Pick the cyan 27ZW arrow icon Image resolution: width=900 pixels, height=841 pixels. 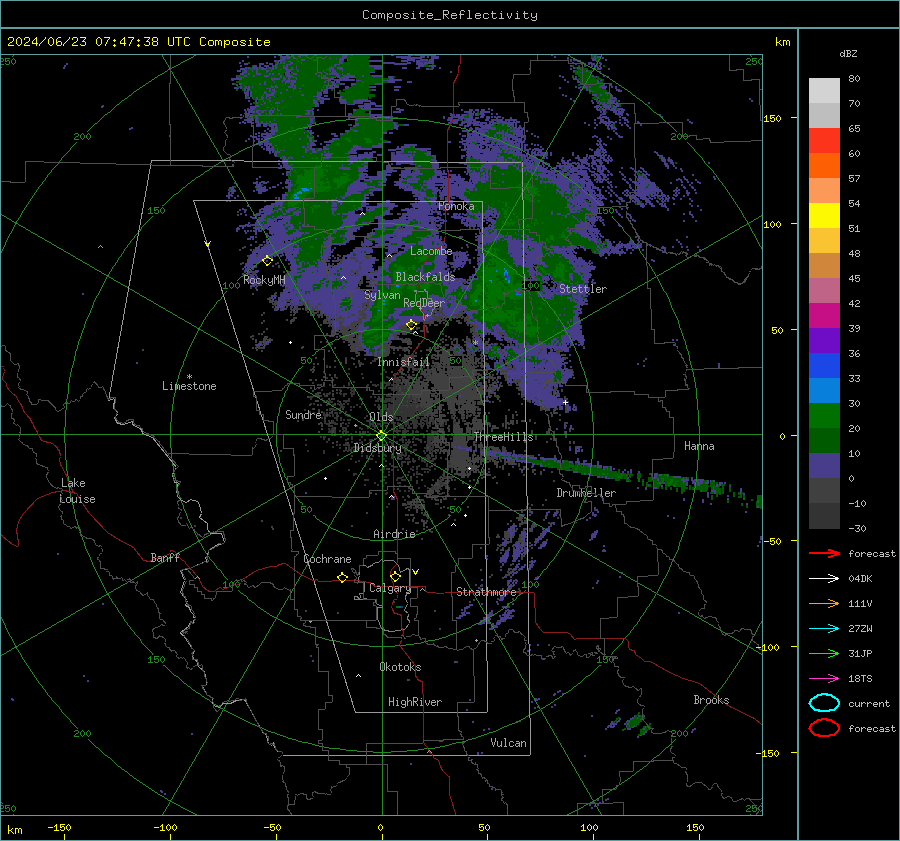click(824, 629)
